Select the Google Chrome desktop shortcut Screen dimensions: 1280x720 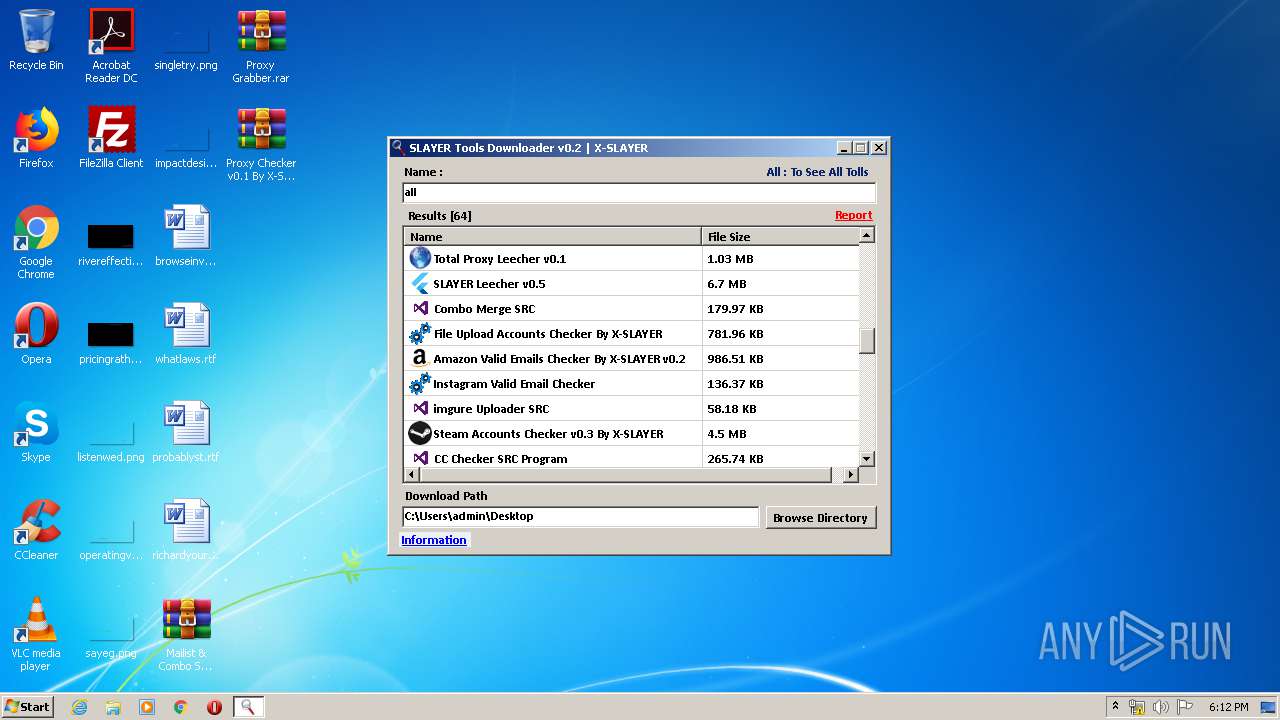(x=36, y=242)
